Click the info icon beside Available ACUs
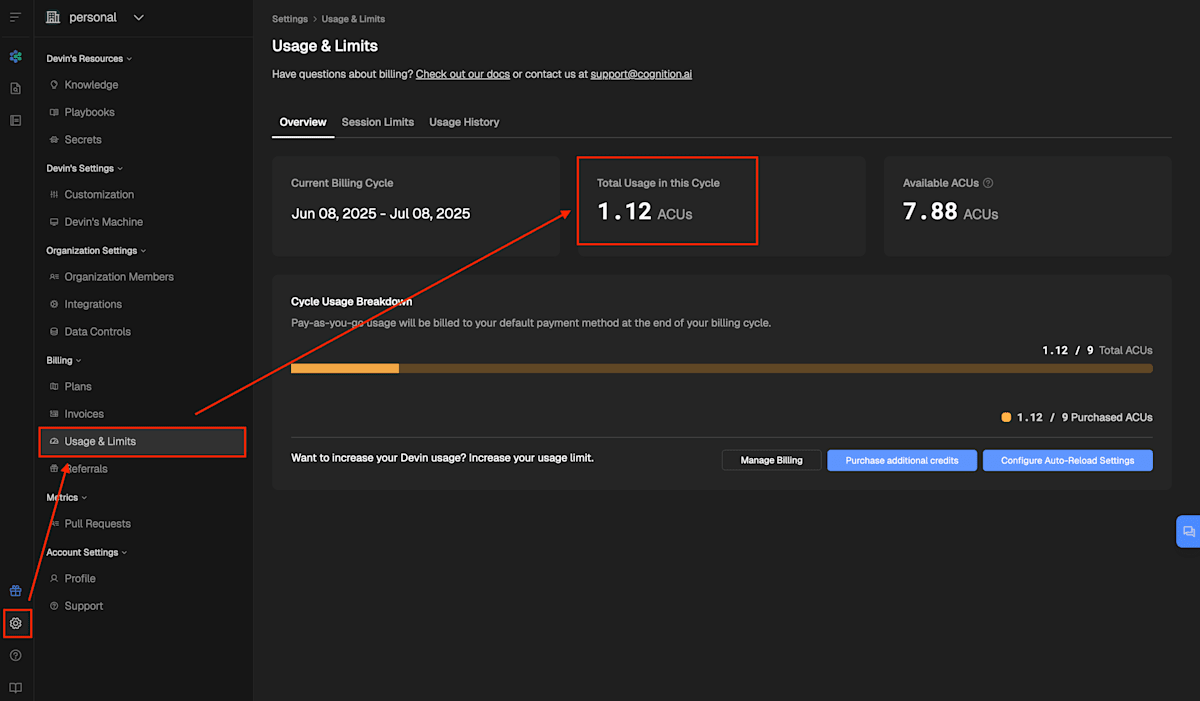Viewport: 1200px width, 701px height. point(988,183)
